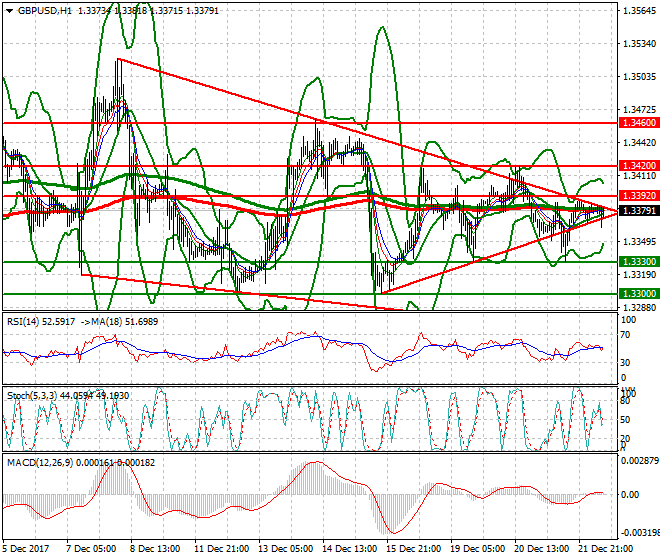660x560 pixels.
Task: Click the 1.32880 price scale value
Action: (x=639, y=307)
